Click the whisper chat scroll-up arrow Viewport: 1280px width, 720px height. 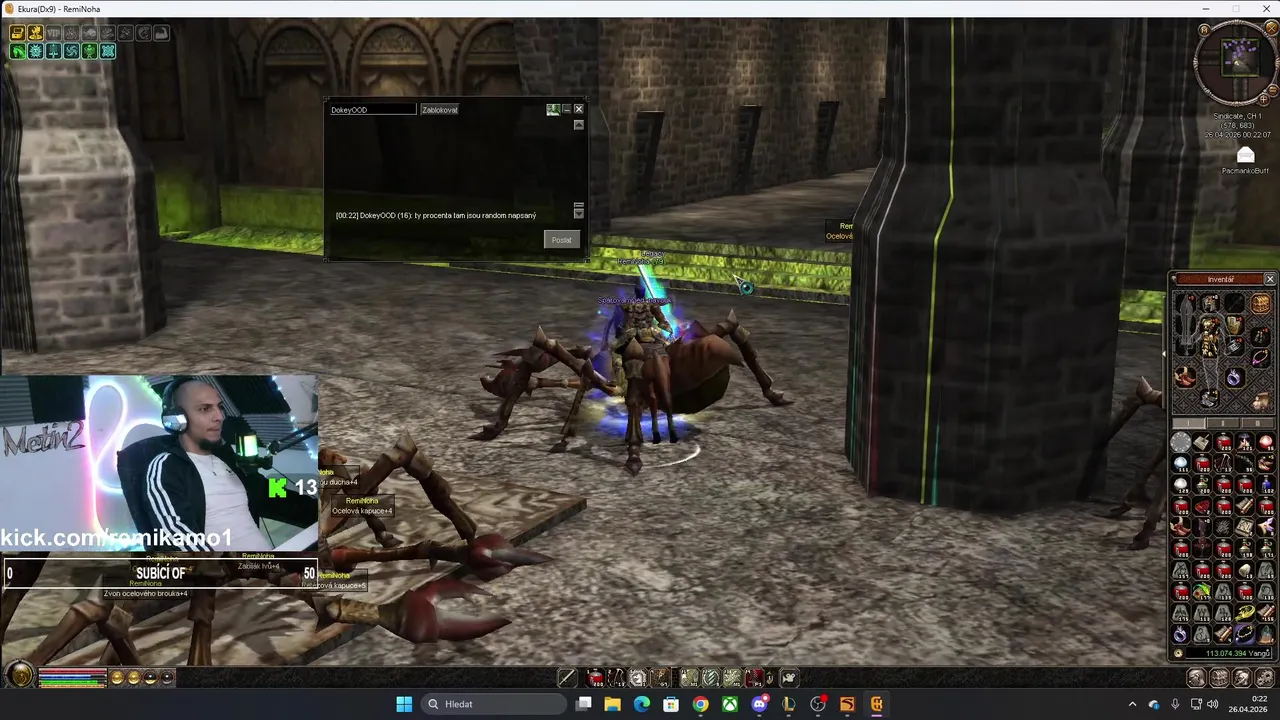click(x=578, y=125)
